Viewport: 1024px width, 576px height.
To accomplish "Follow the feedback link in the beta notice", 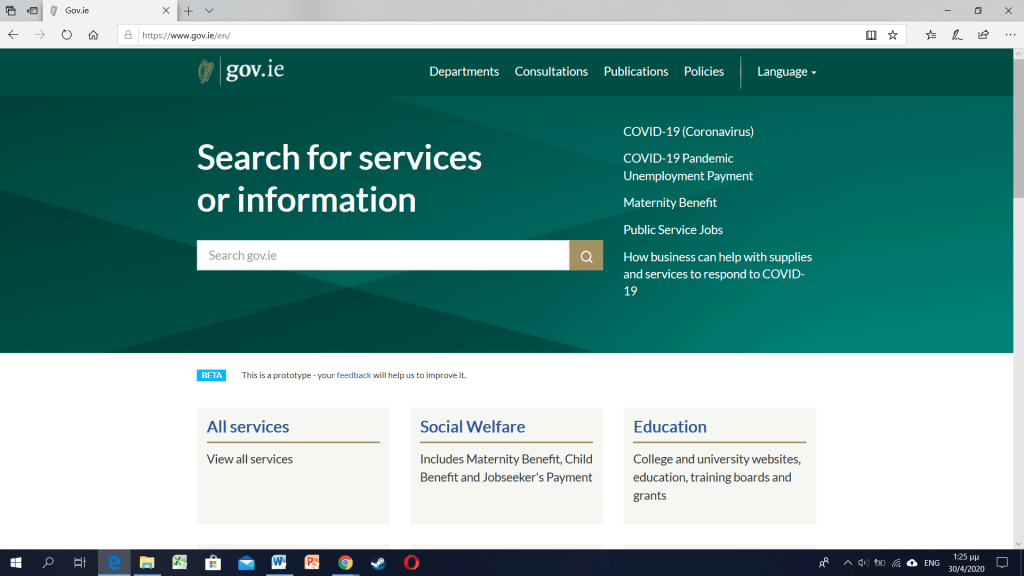I will tap(353, 376).
